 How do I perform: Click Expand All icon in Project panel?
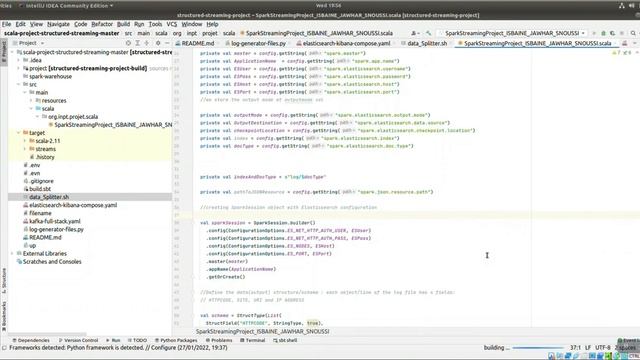[138, 43]
